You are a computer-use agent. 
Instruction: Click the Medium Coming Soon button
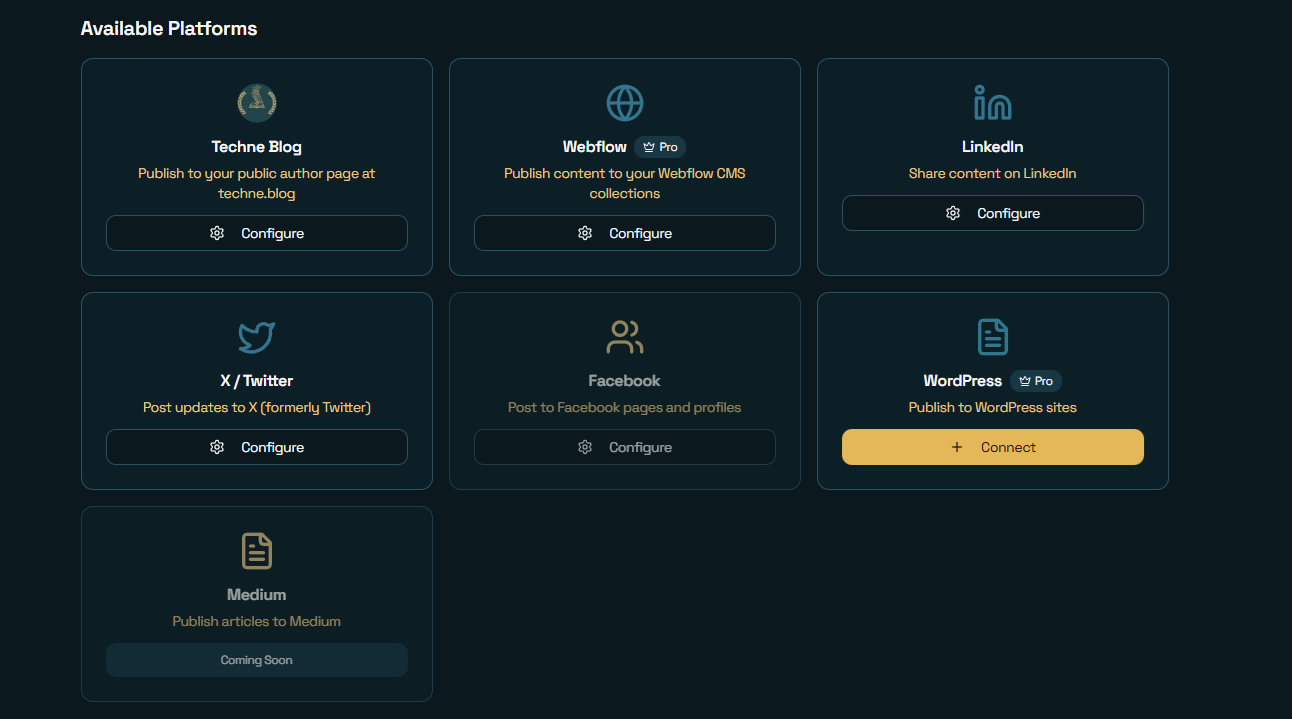coord(257,660)
